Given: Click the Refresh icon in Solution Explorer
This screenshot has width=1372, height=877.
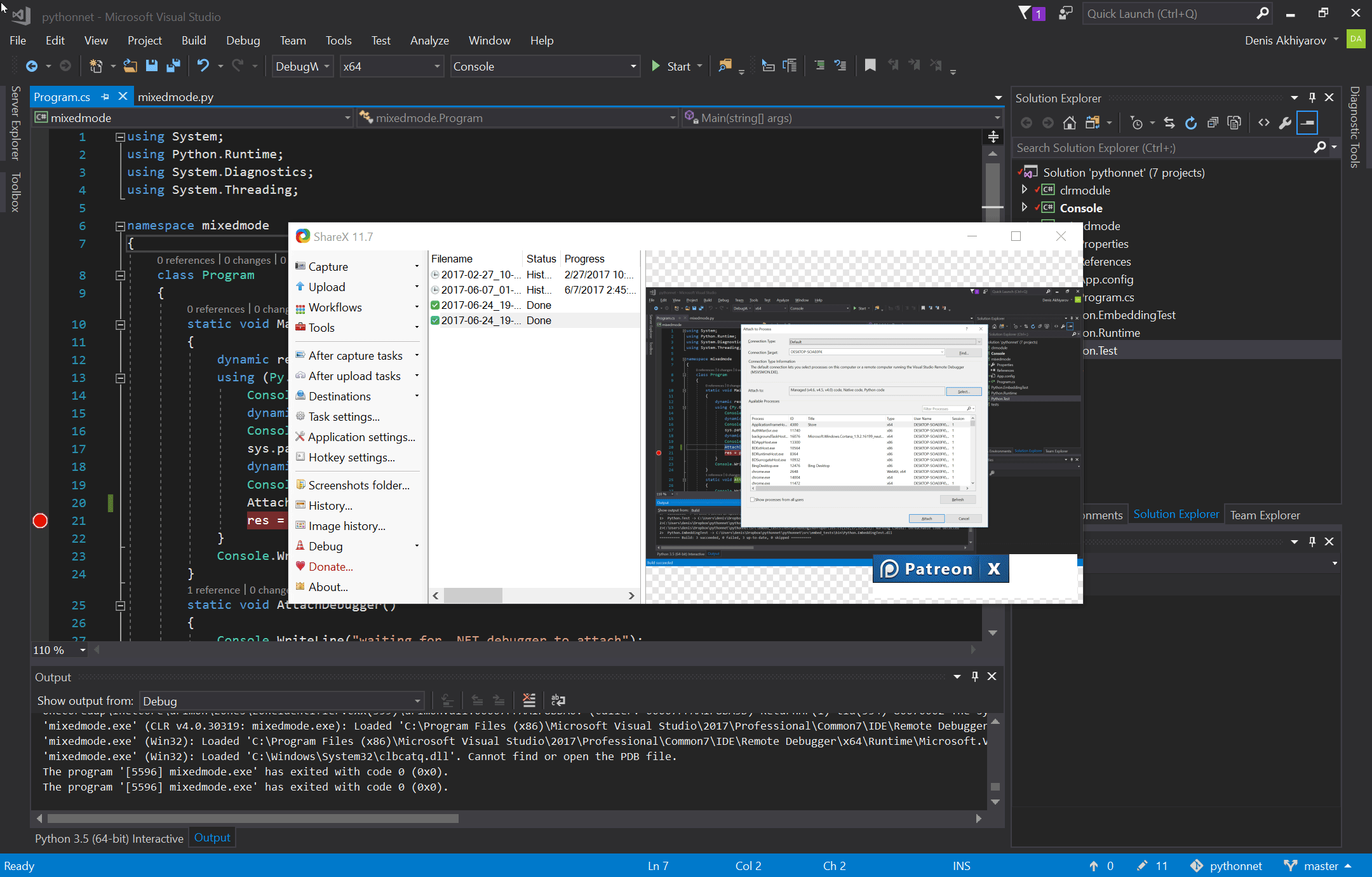Looking at the screenshot, I should coord(1191,123).
